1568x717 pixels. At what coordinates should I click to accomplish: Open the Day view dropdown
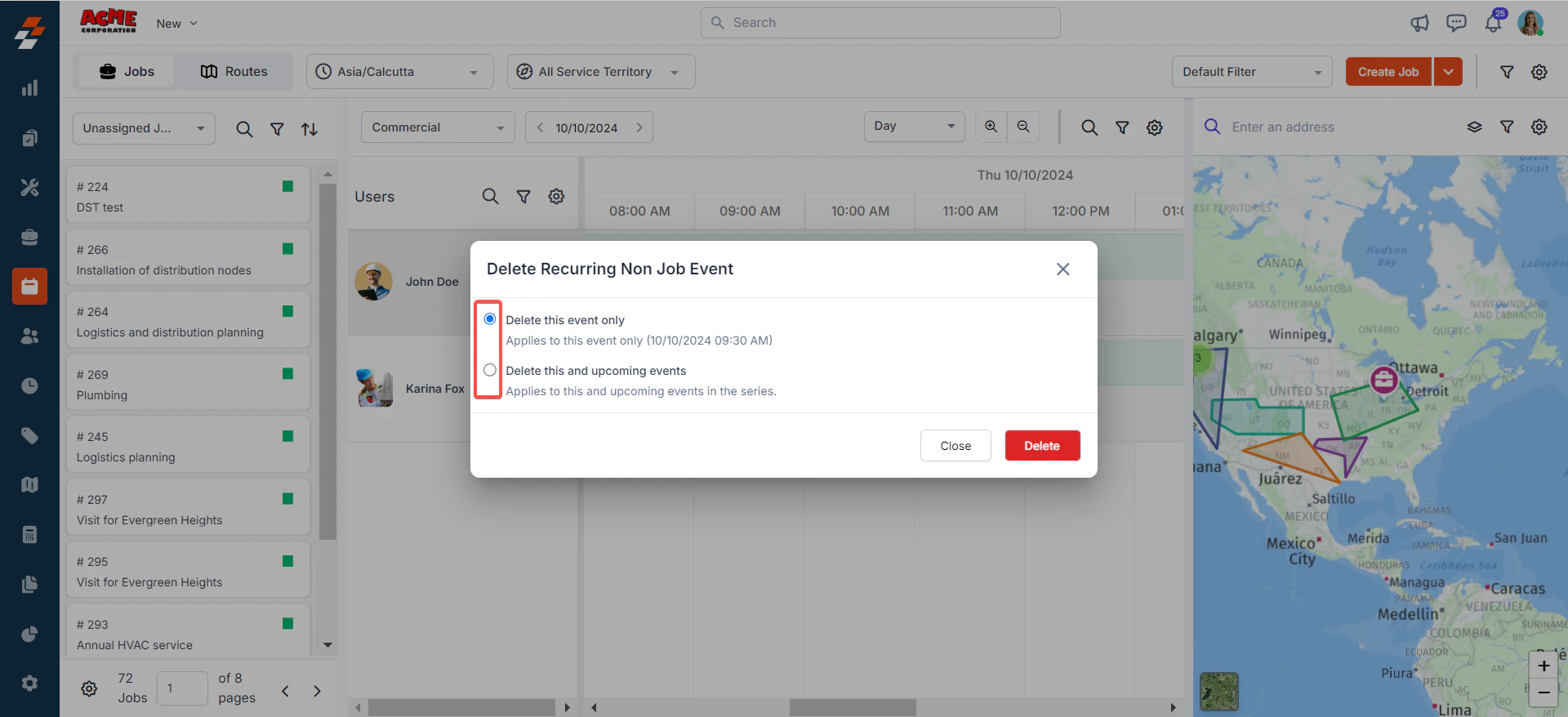tap(915, 127)
